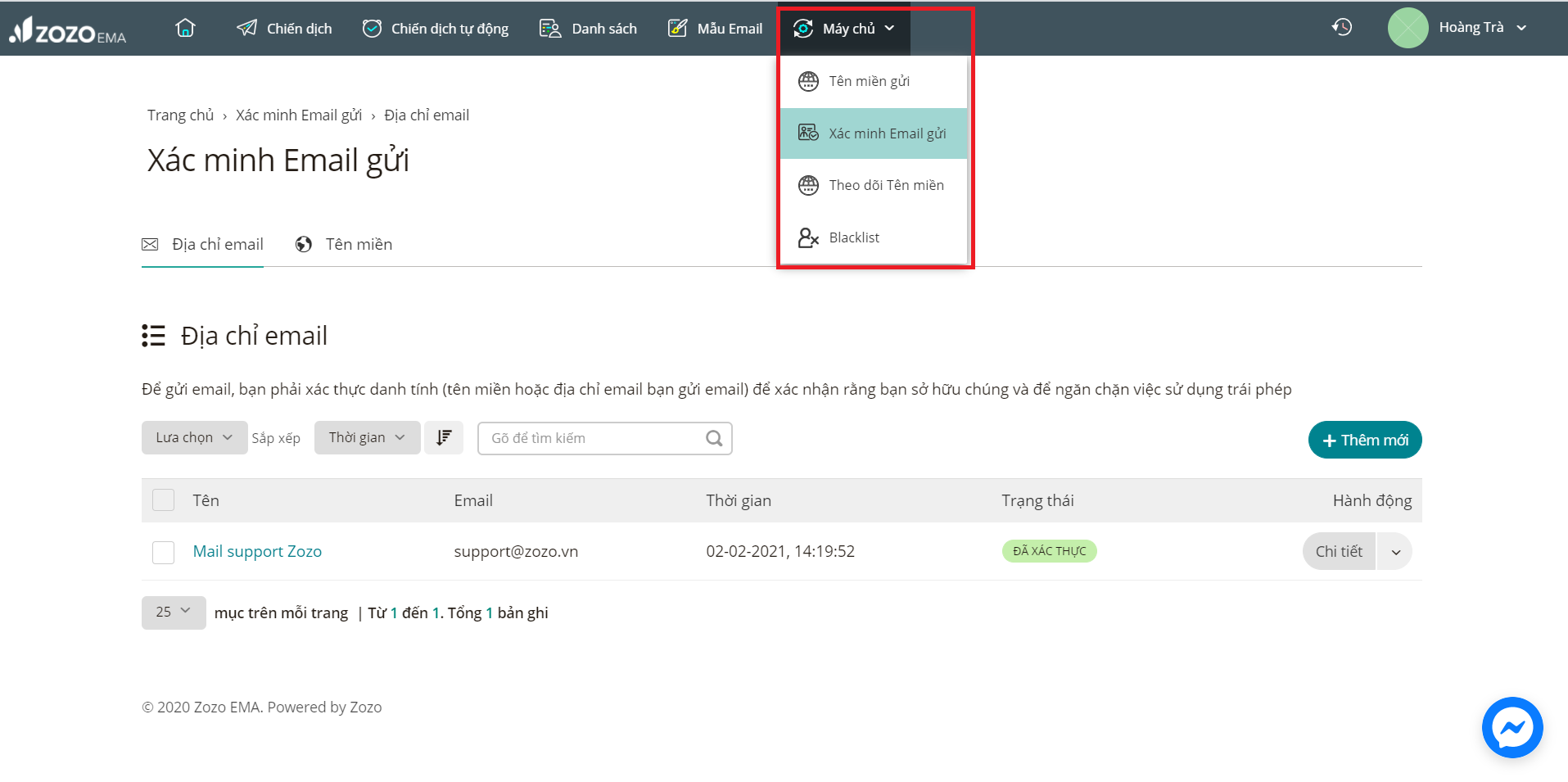This screenshot has height=782, width=1568.
Task: Open the Lựa chọn dropdown
Action: click(194, 438)
